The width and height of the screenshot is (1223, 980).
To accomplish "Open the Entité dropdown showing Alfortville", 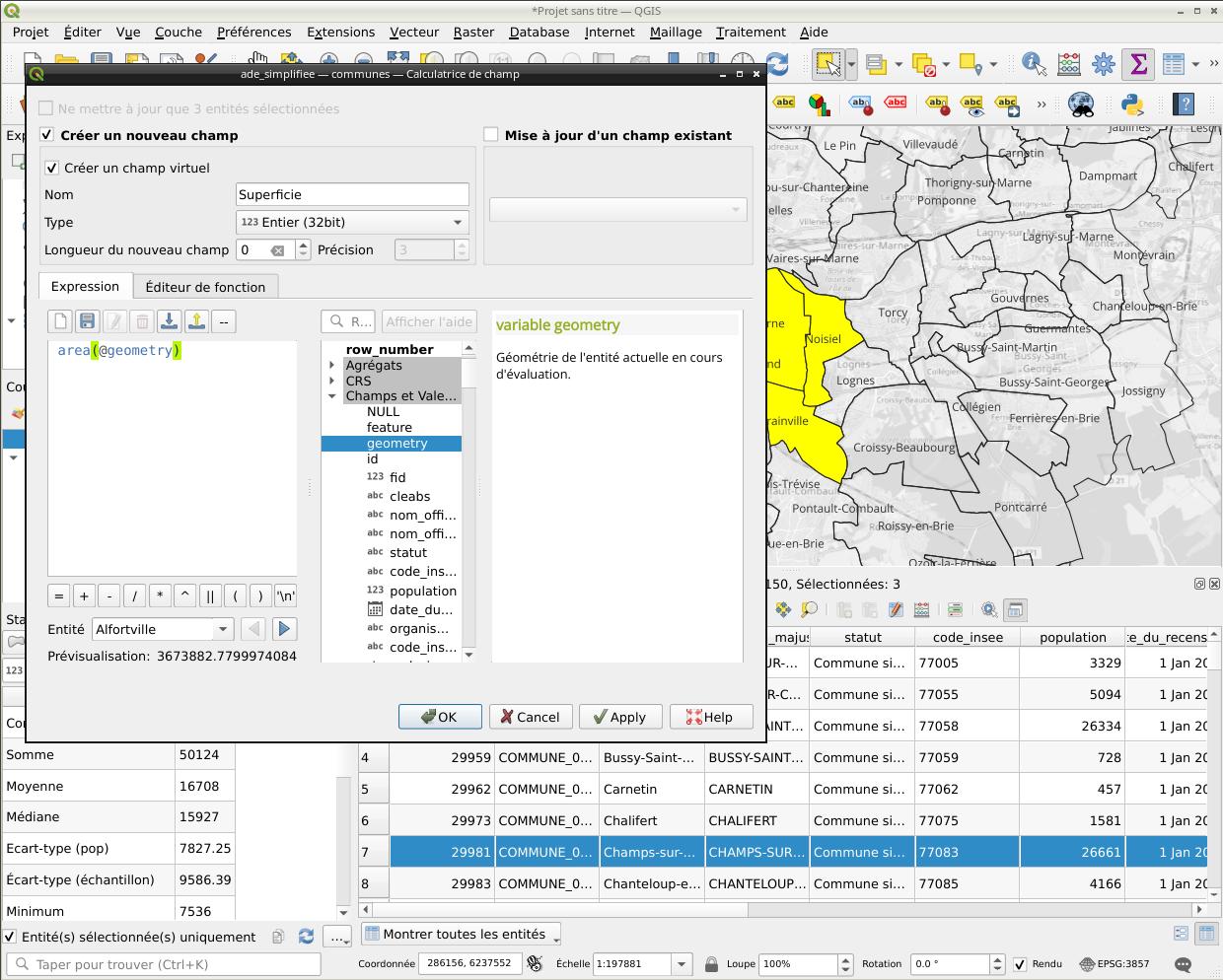I will click(x=162, y=629).
